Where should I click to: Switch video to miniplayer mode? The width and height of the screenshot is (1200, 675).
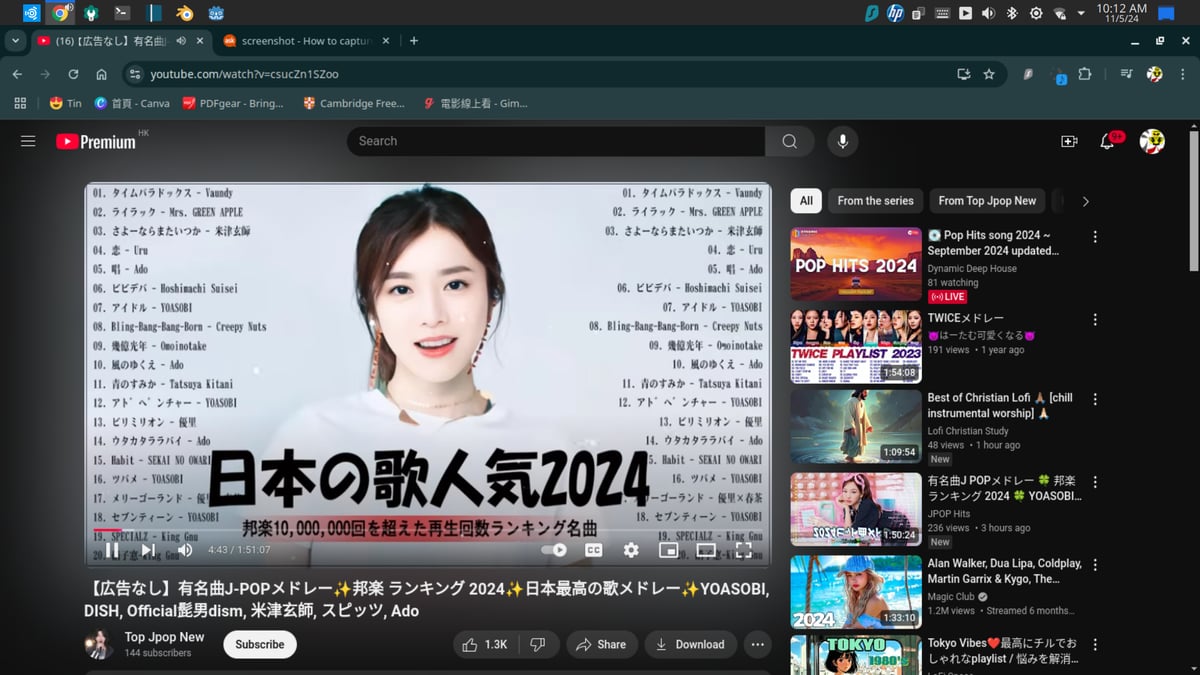tap(668, 550)
